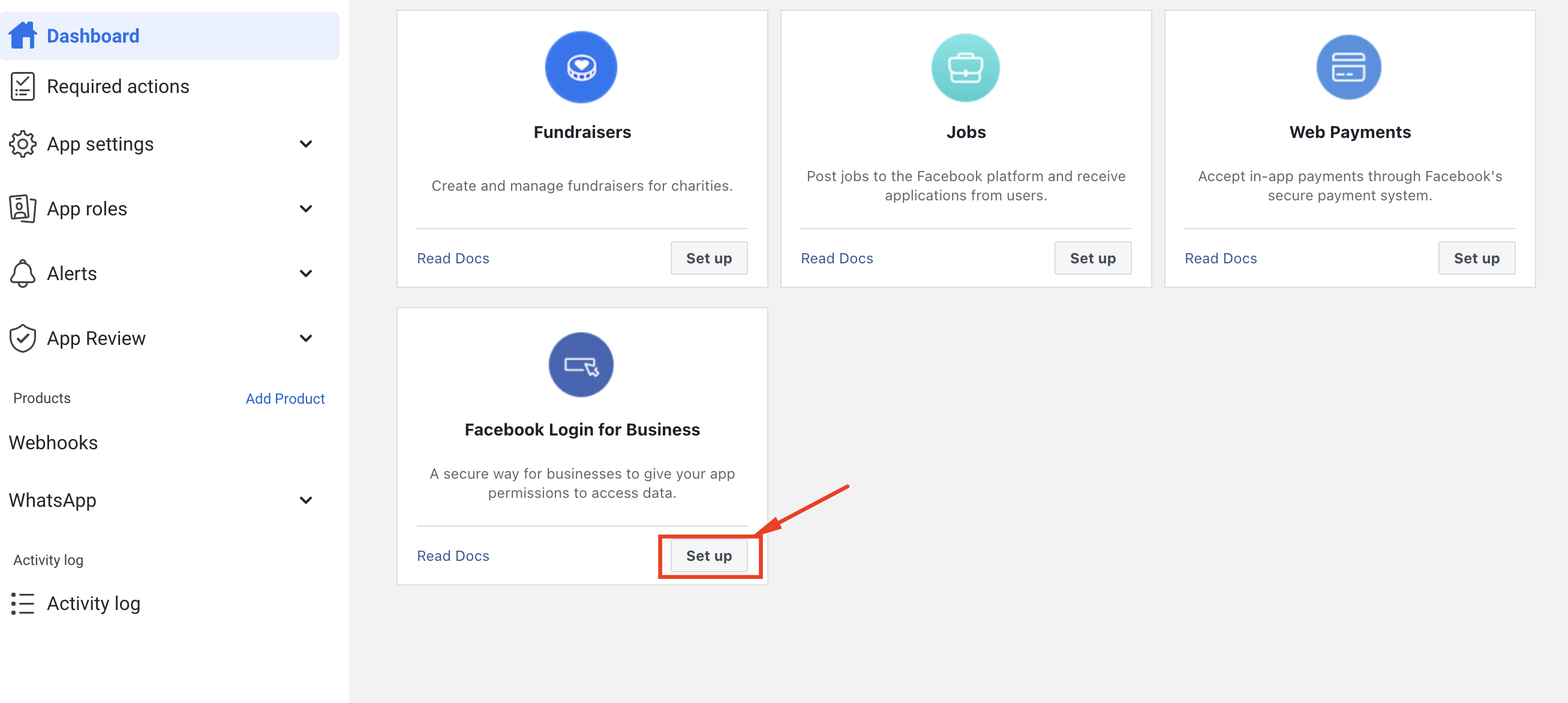Click the App settings gear icon
The height and width of the screenshot is (703, 1568).
click(x=23, y=143)
